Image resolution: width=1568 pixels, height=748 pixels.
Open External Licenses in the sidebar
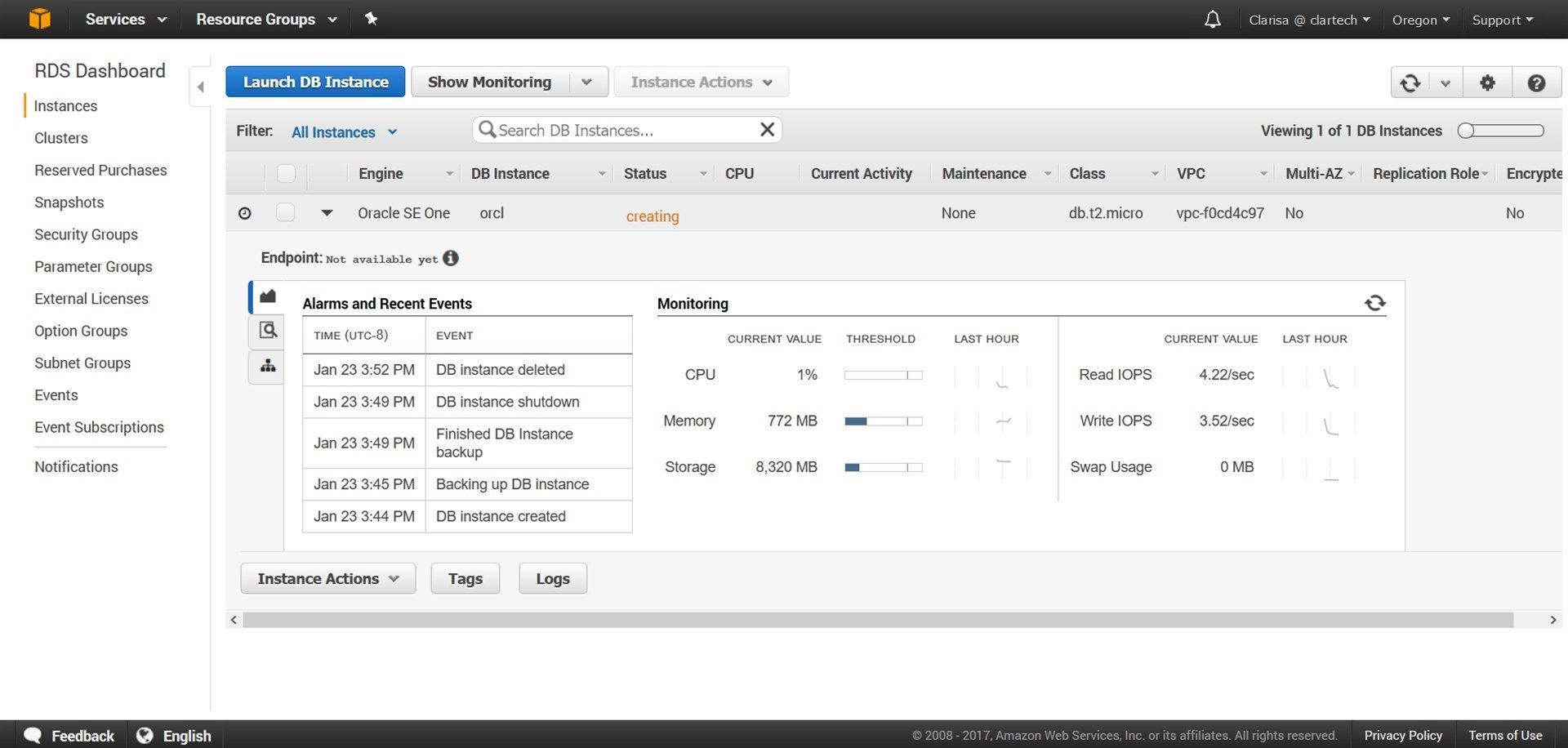point(91,299)
